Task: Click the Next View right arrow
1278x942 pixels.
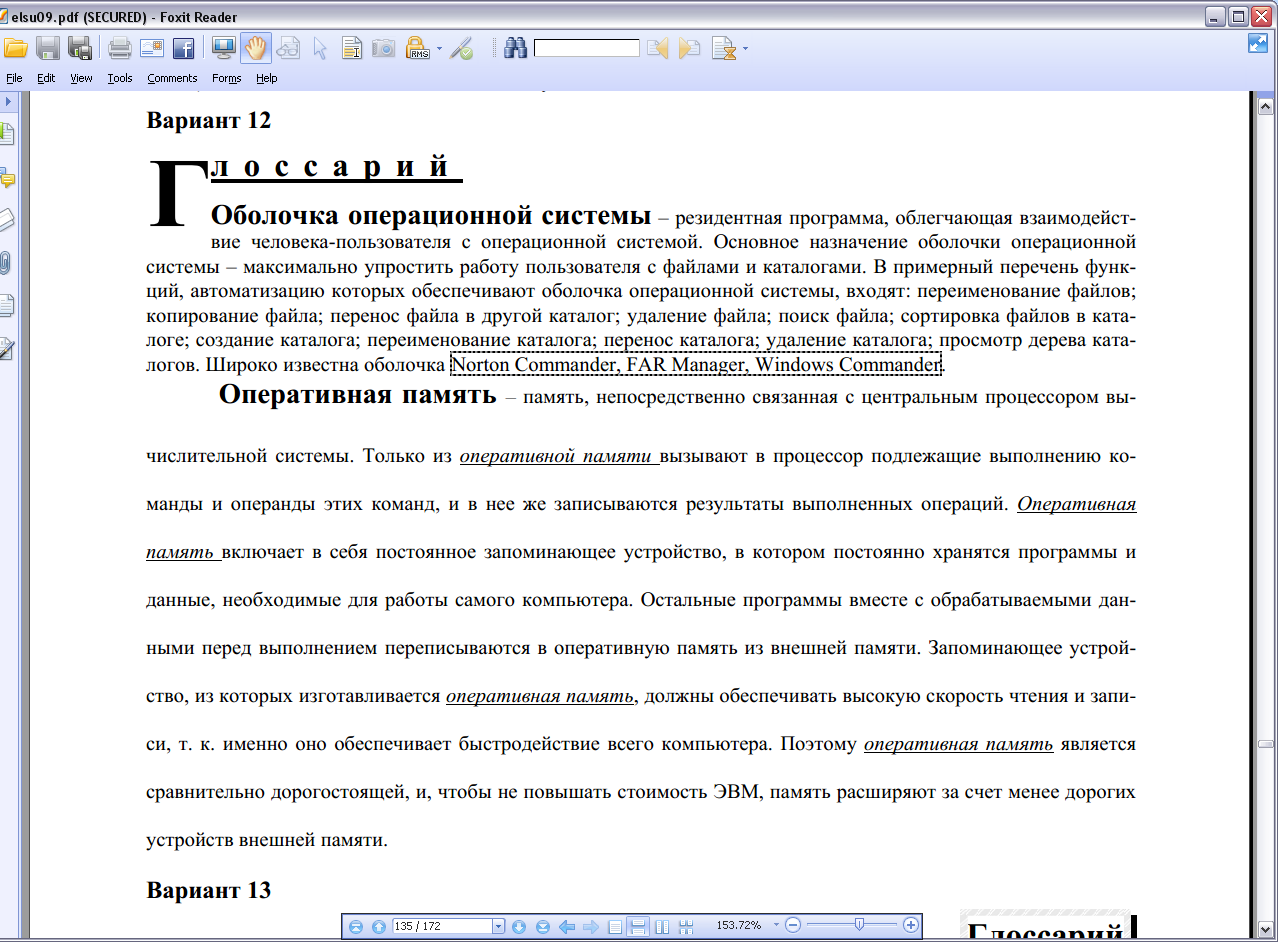Action: 590,927
